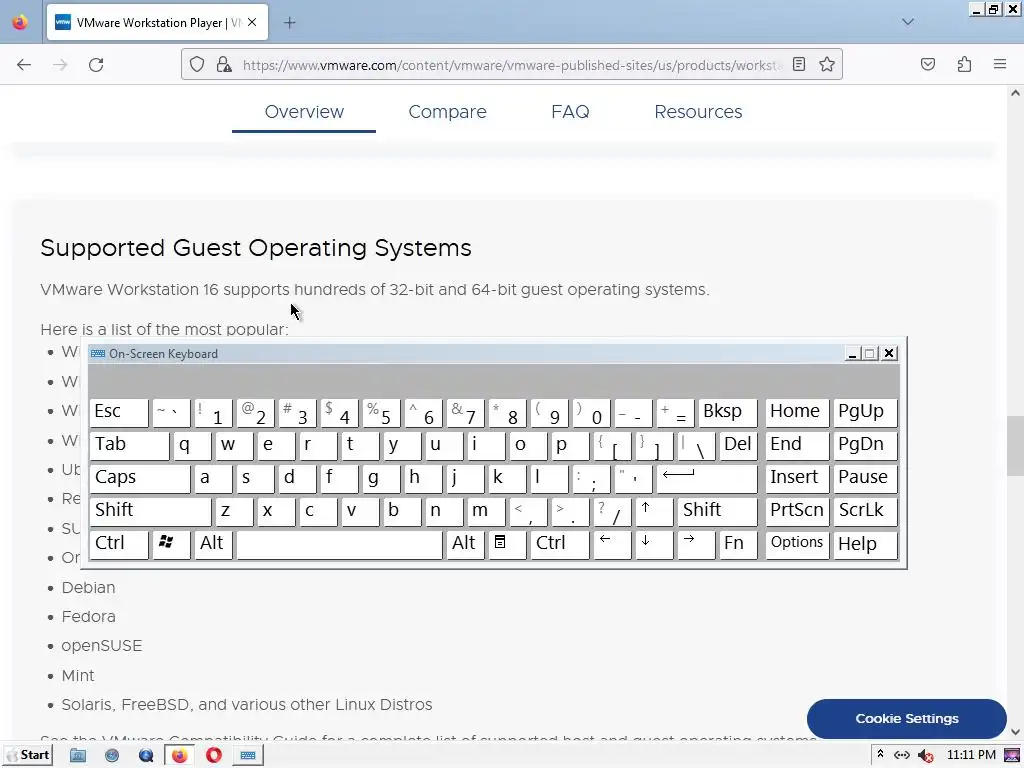The height and width of the screenshot is (768, 1024).
Task: Click the down arrow key on keyboard
Action: coord(654,544)
